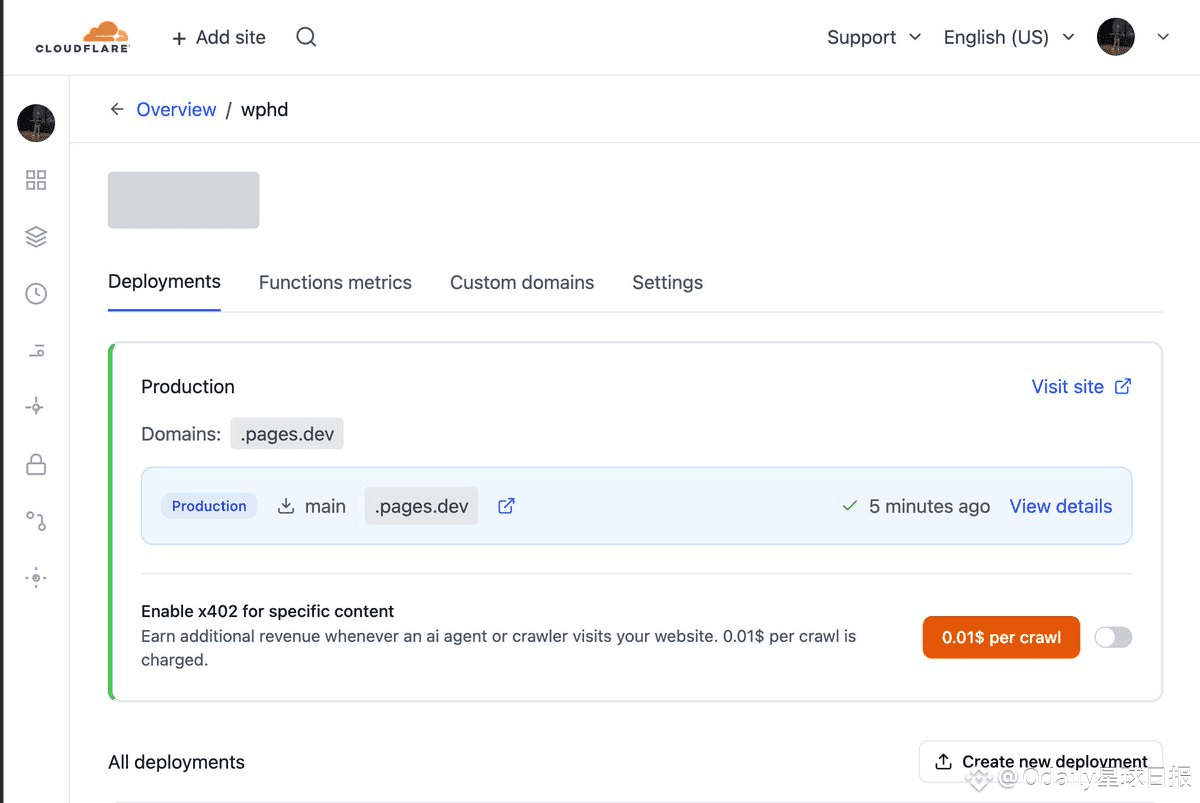The width and height of the screenshot is (1200, 803).
Task: Click the orange 0.01$ per crawl button
Action: click(x=1001, y=637)
